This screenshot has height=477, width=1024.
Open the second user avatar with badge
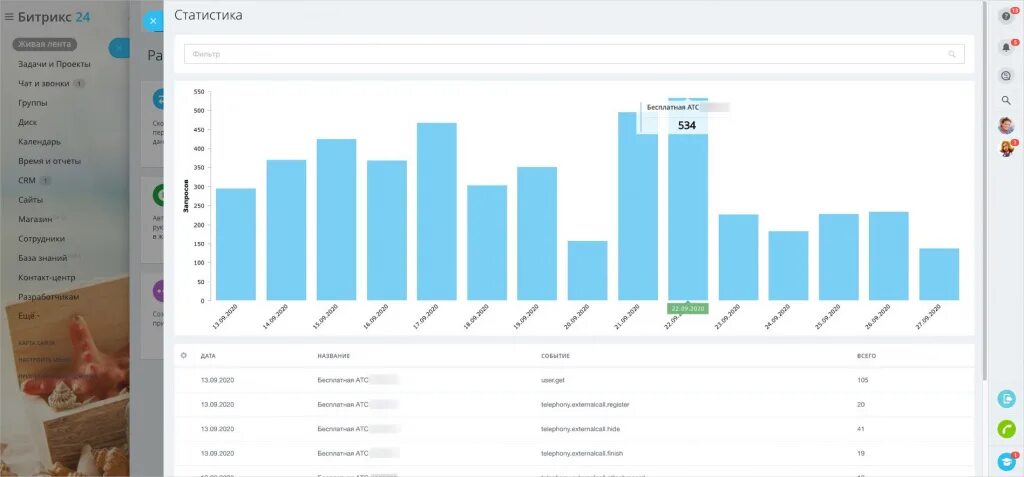coord(1006,150)
